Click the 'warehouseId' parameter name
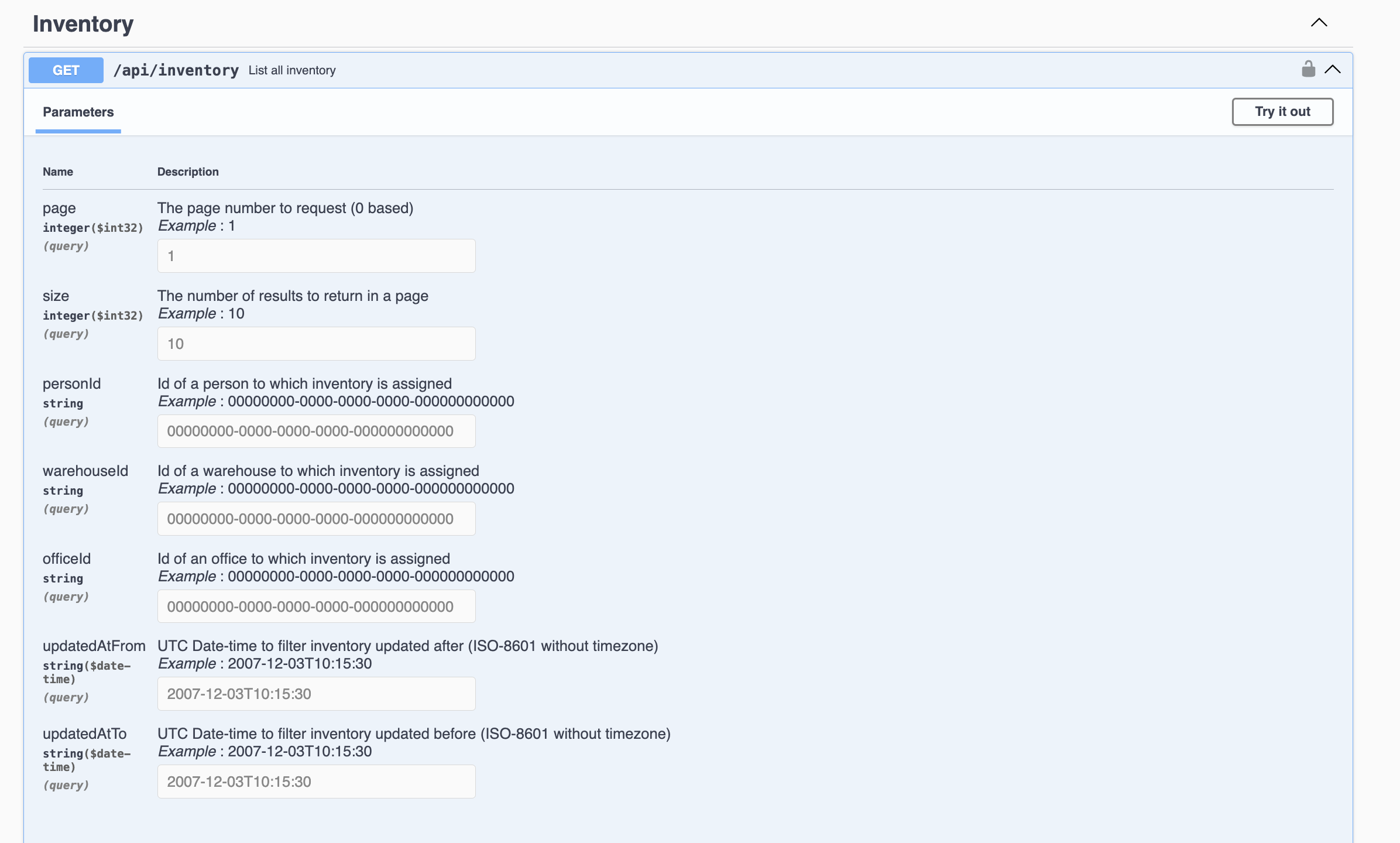 tap(85, 471)
